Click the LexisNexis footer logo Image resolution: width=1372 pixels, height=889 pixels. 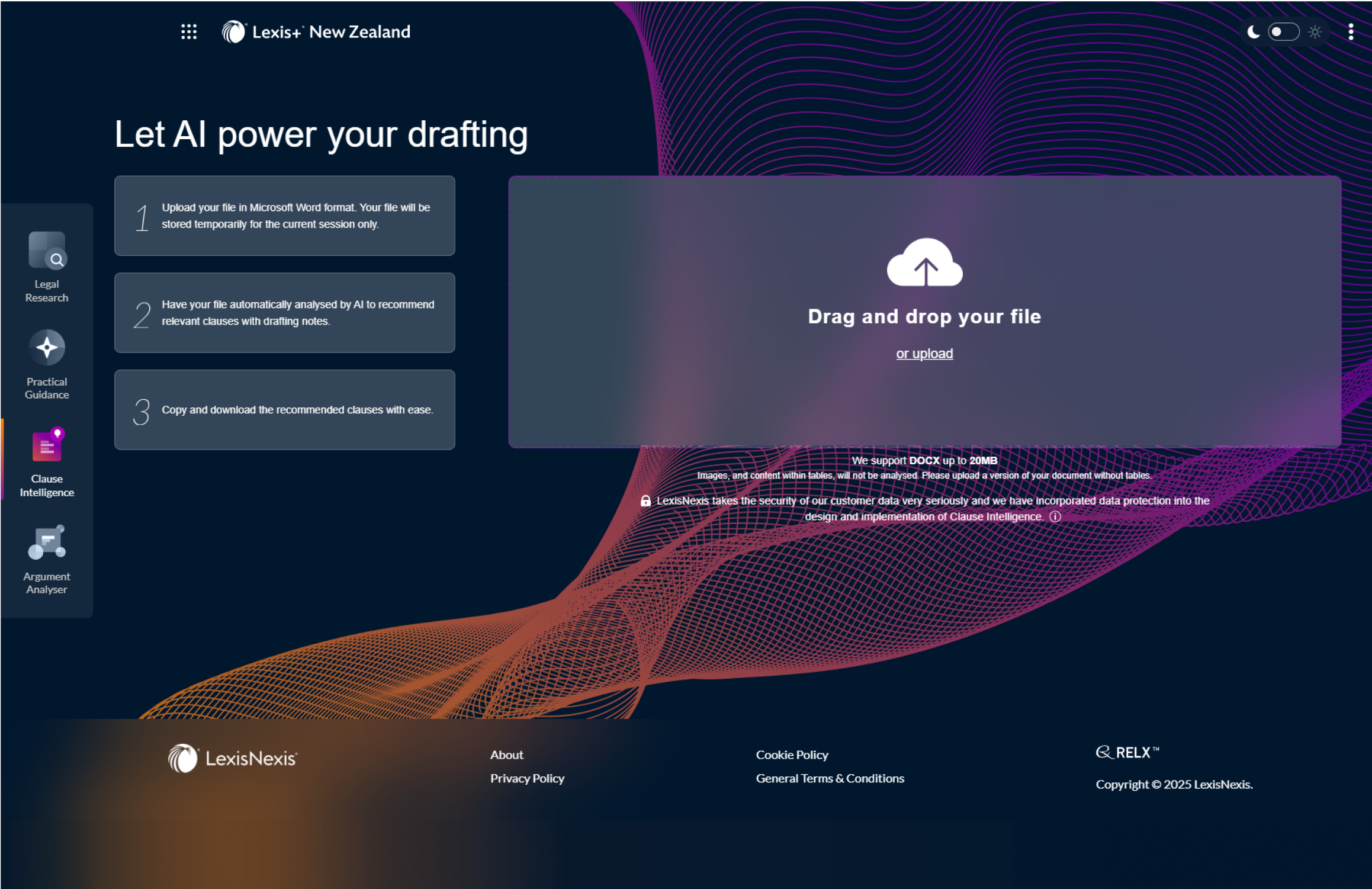click(x=232, y=759)
